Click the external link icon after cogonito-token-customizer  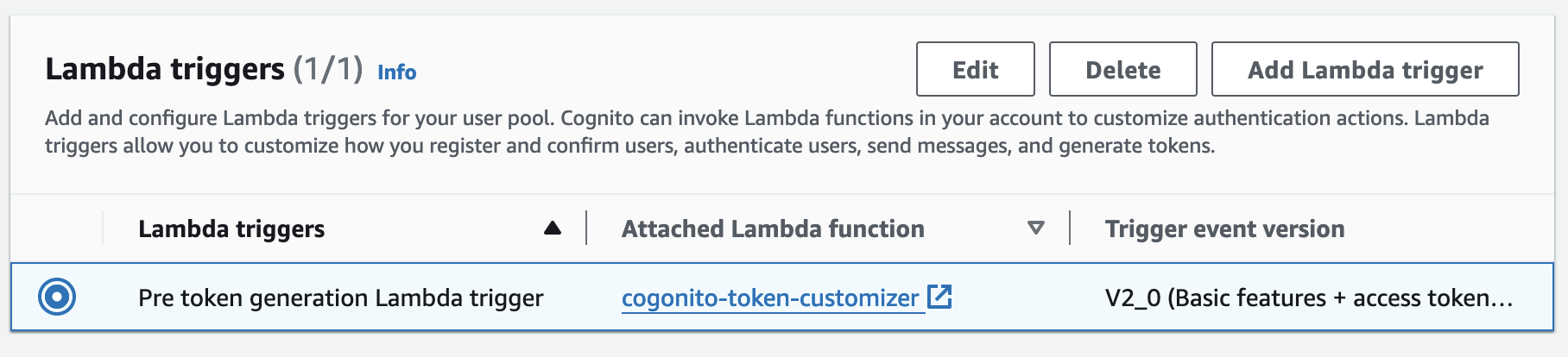[x=939, y=297]
